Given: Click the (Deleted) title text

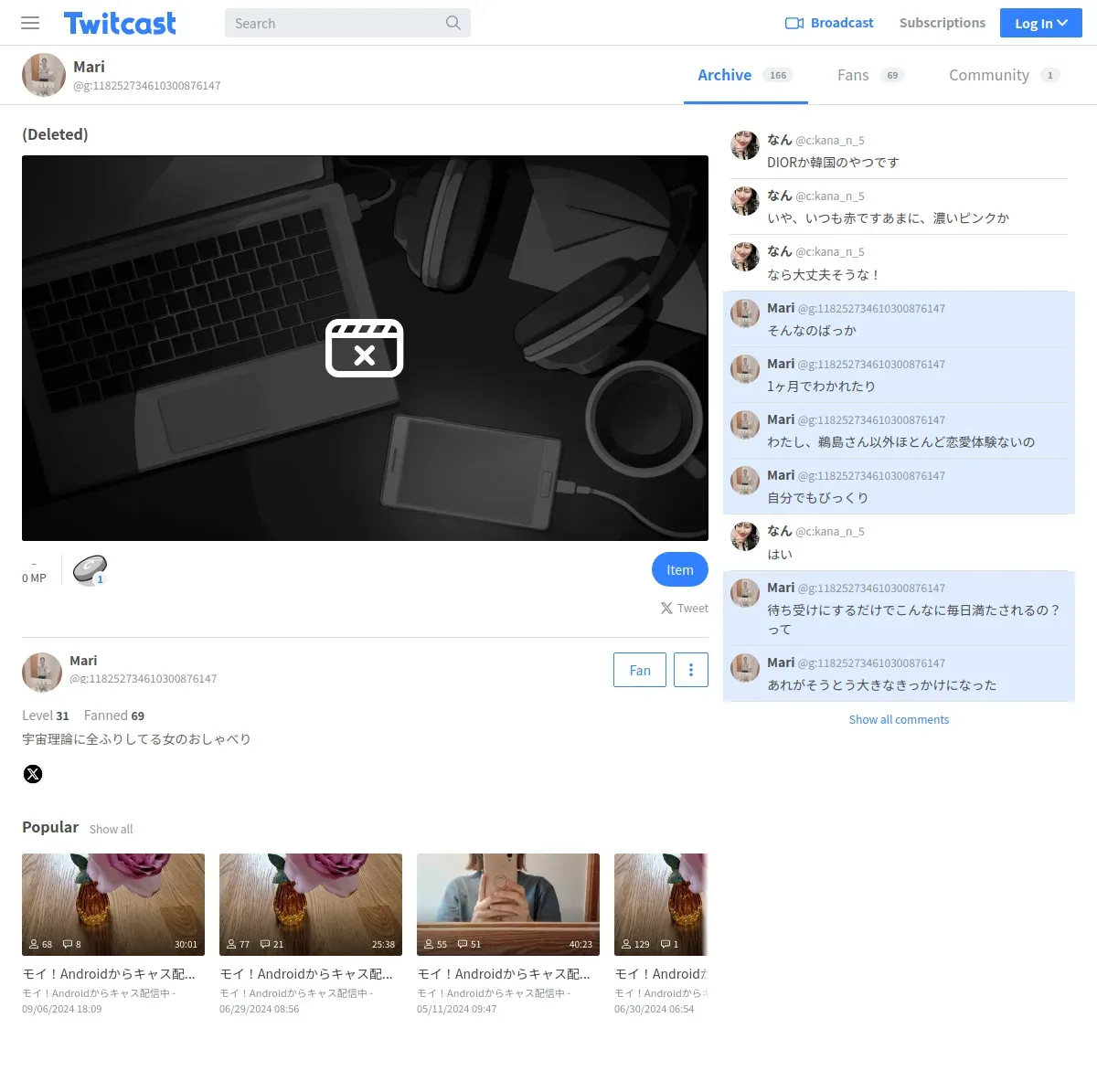Looking at the screenshot, I should coord(55,134).
